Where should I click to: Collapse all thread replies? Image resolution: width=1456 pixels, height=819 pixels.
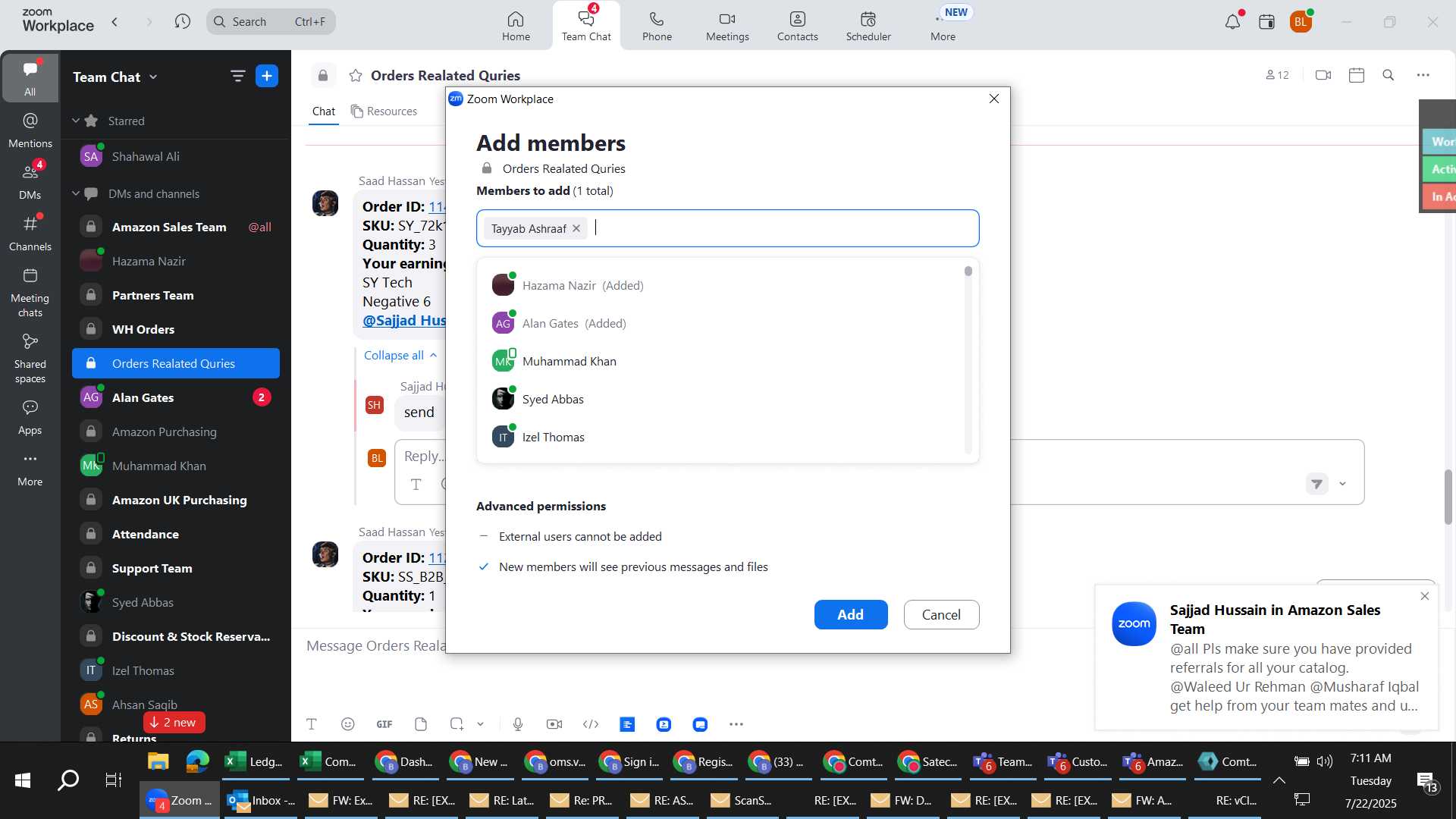tap(400, 355)
